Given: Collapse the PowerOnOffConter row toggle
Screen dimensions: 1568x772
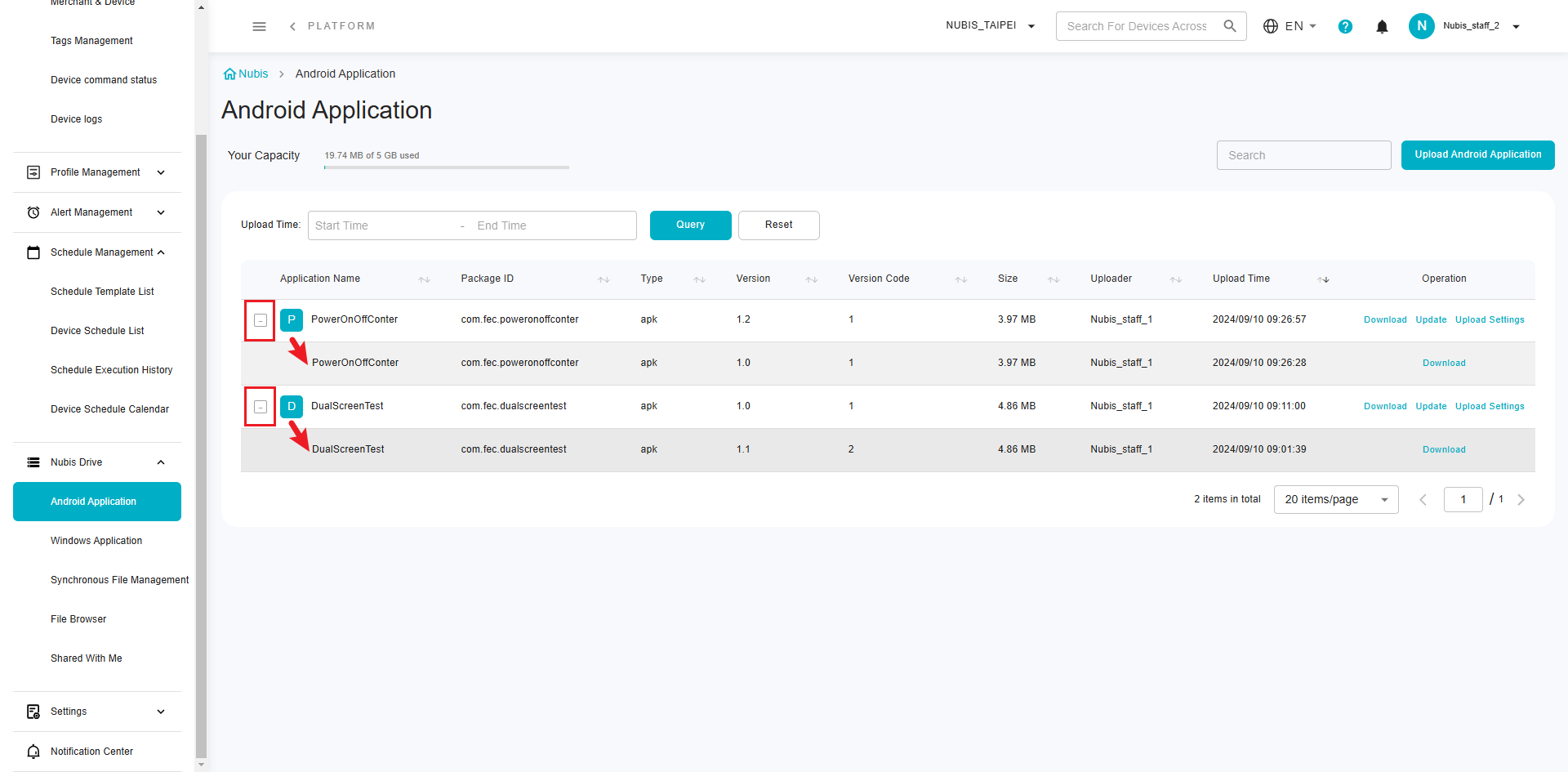Looking at the screenshot, I should pos(261,320).
